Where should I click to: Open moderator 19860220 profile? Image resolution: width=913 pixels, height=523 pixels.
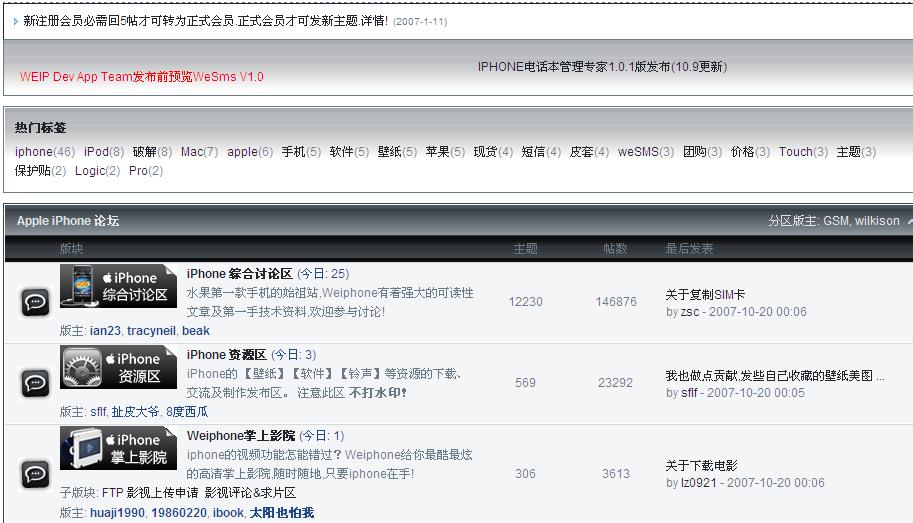(179, 513)
